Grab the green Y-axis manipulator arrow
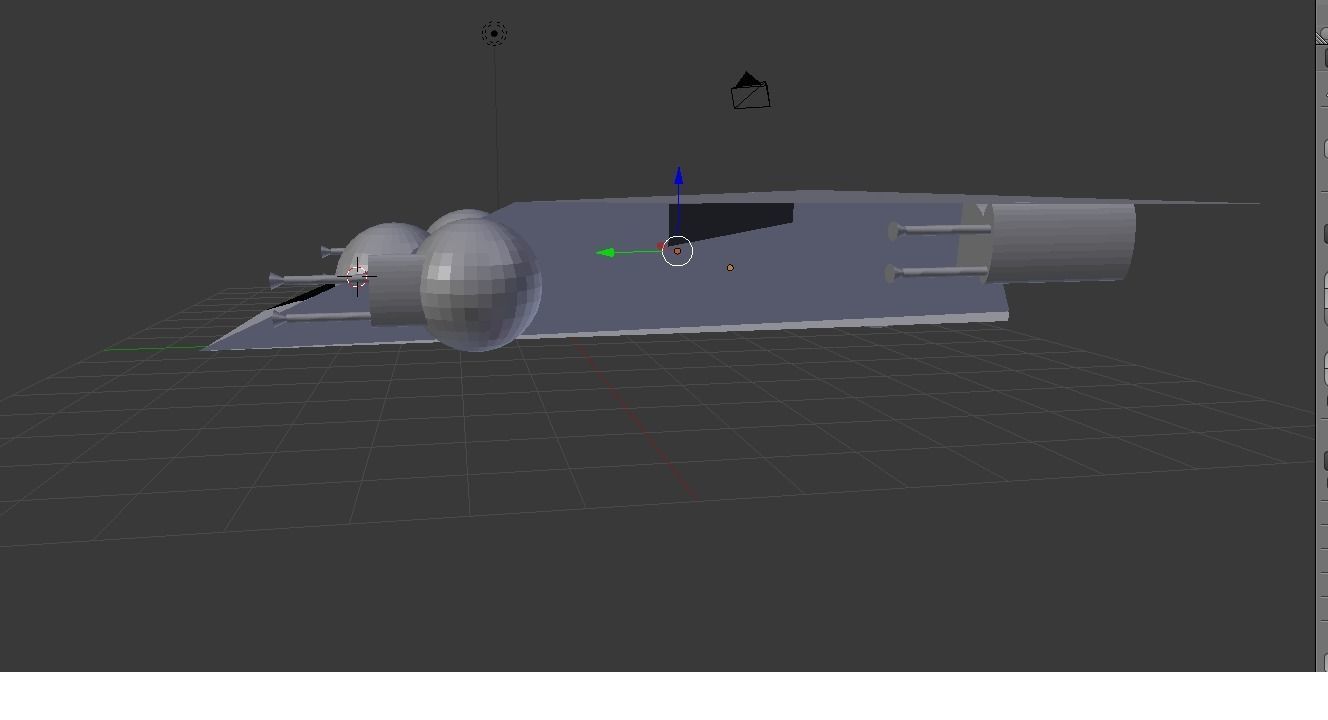This screenshot has height=720, width=1328. pyautogui.click(x=606, y=253)
